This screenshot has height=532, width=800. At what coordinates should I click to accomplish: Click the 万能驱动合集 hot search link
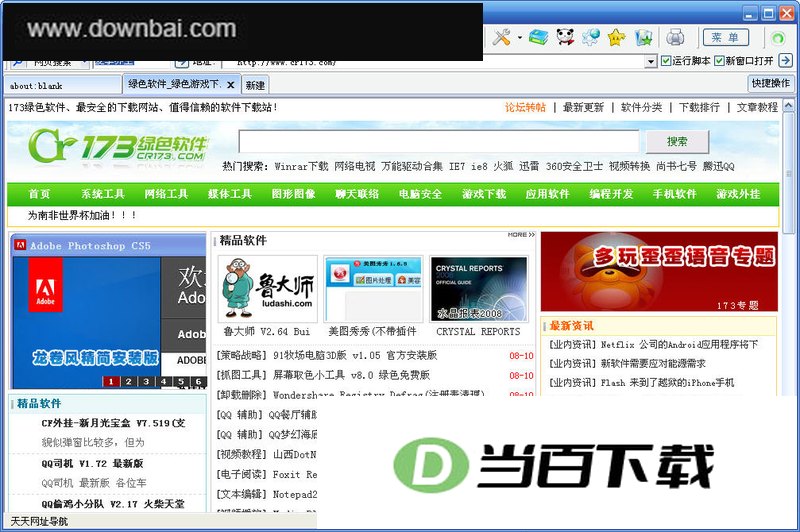click(412, 166)
